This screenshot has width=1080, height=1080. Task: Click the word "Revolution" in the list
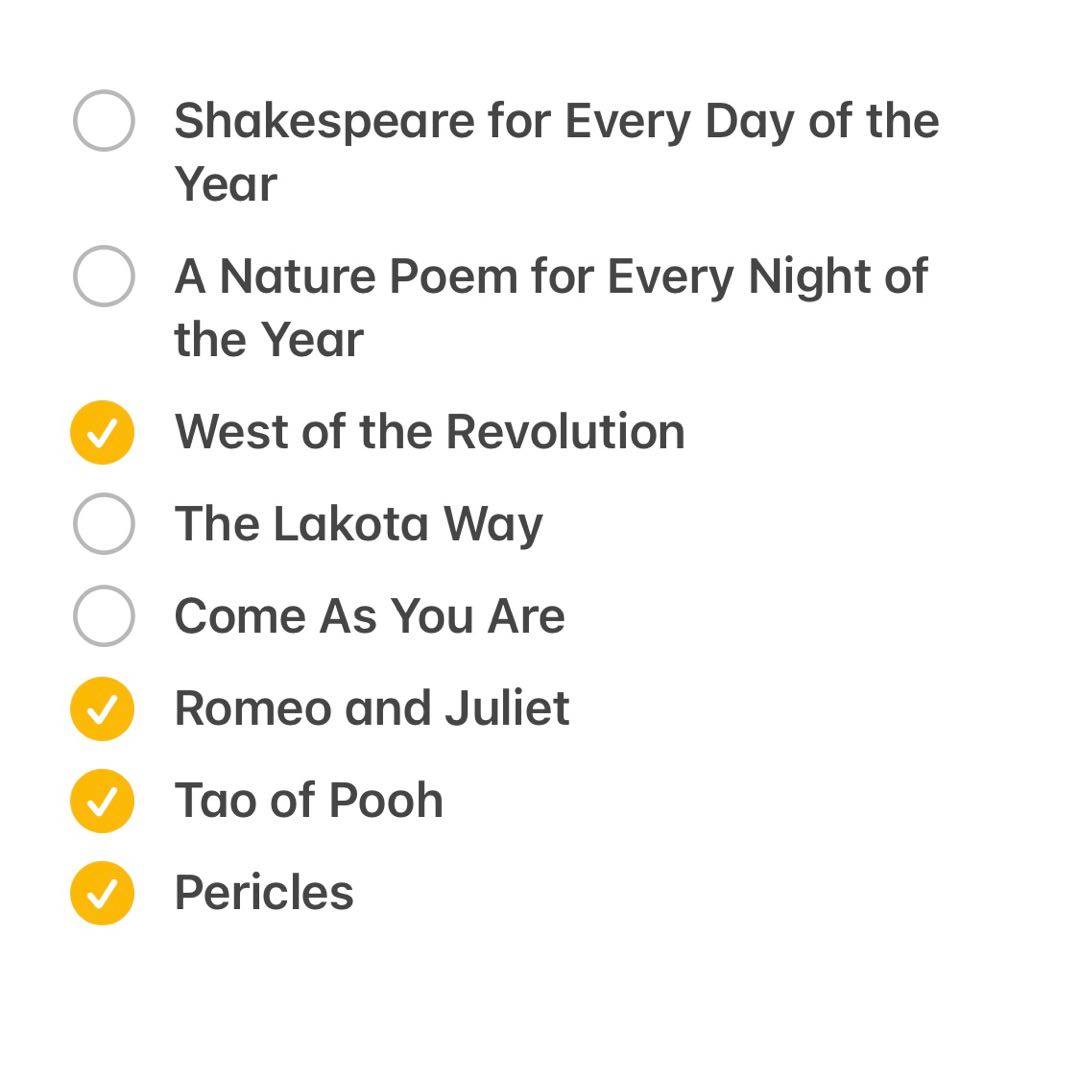pyautogui.click(x=565, y=432)
